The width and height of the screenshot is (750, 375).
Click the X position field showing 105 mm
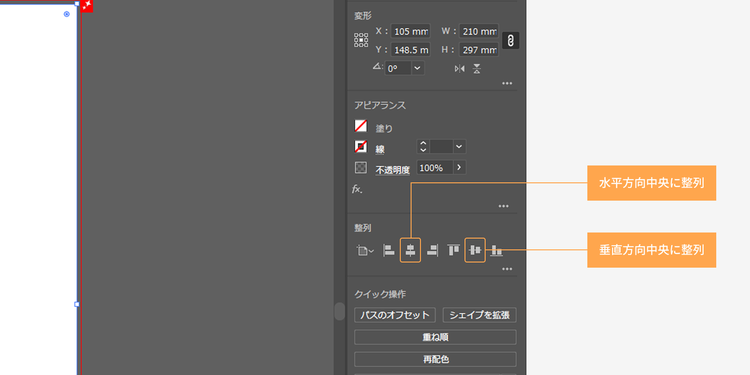coord(410,31)
